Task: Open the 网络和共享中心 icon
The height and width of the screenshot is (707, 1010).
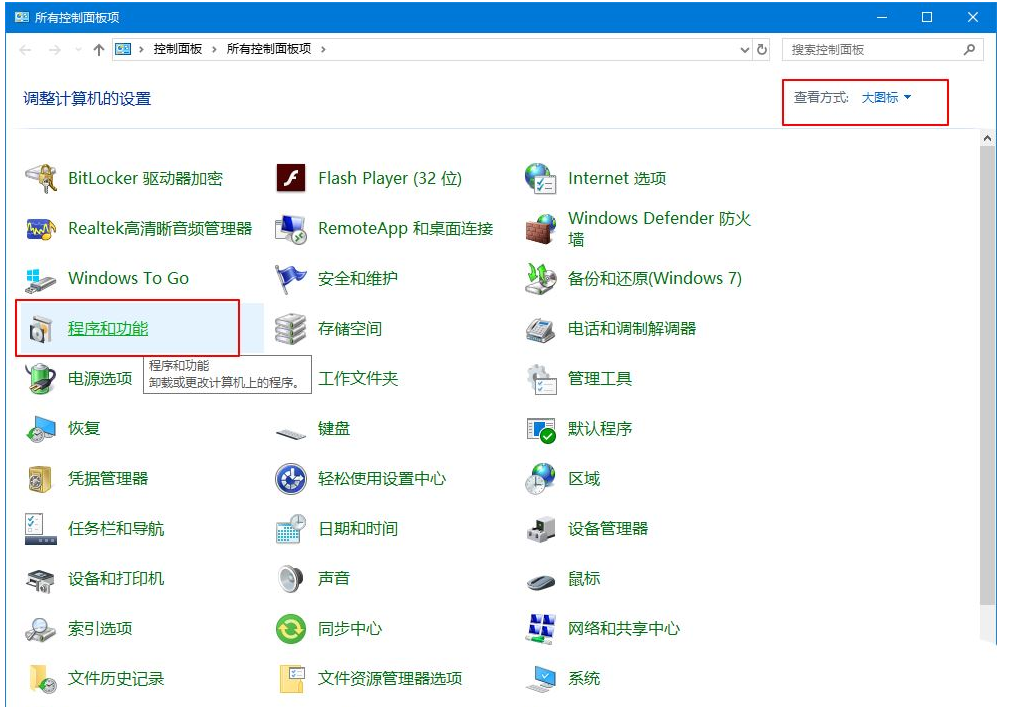Action: click(x=541, y=628)
